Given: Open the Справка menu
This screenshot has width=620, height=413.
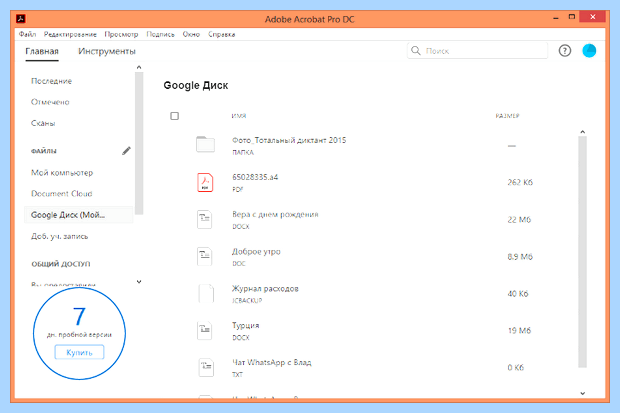Looking at the screenshot, I should click(x=221, y=34).
